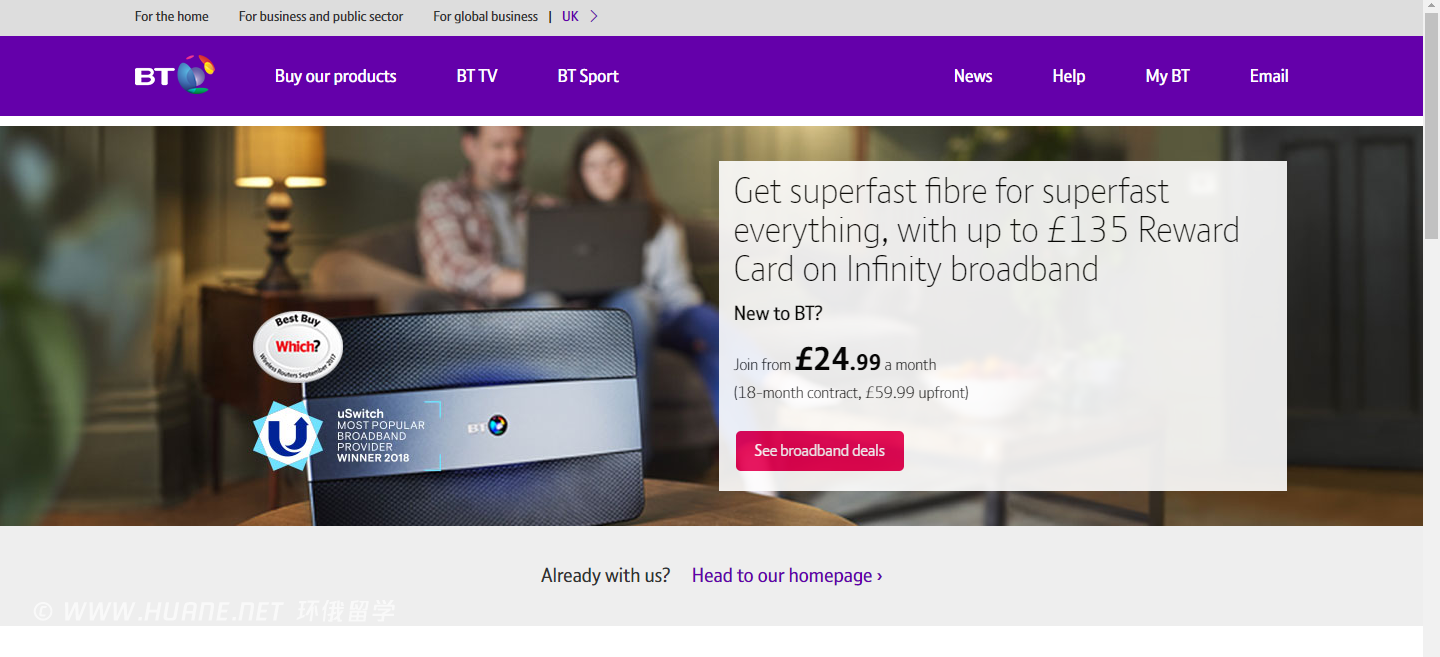Open My BT account
This screenshot has height=657, width=1440.
tap(1168, 76)
